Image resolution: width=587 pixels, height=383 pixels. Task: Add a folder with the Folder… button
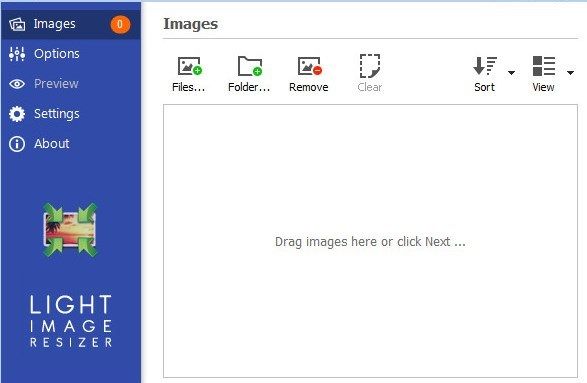click(x=249, y=74)
